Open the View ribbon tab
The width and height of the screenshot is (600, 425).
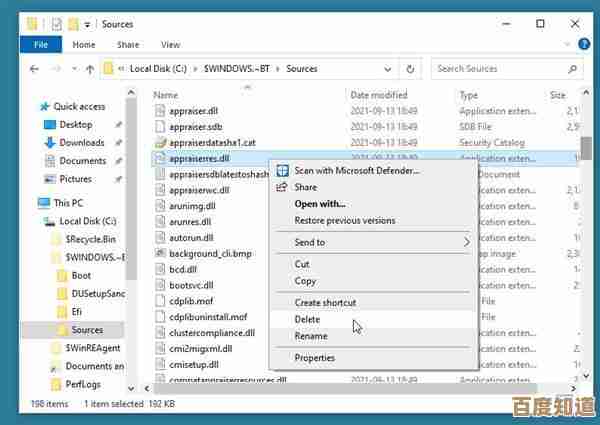click(x=170, y=45)
